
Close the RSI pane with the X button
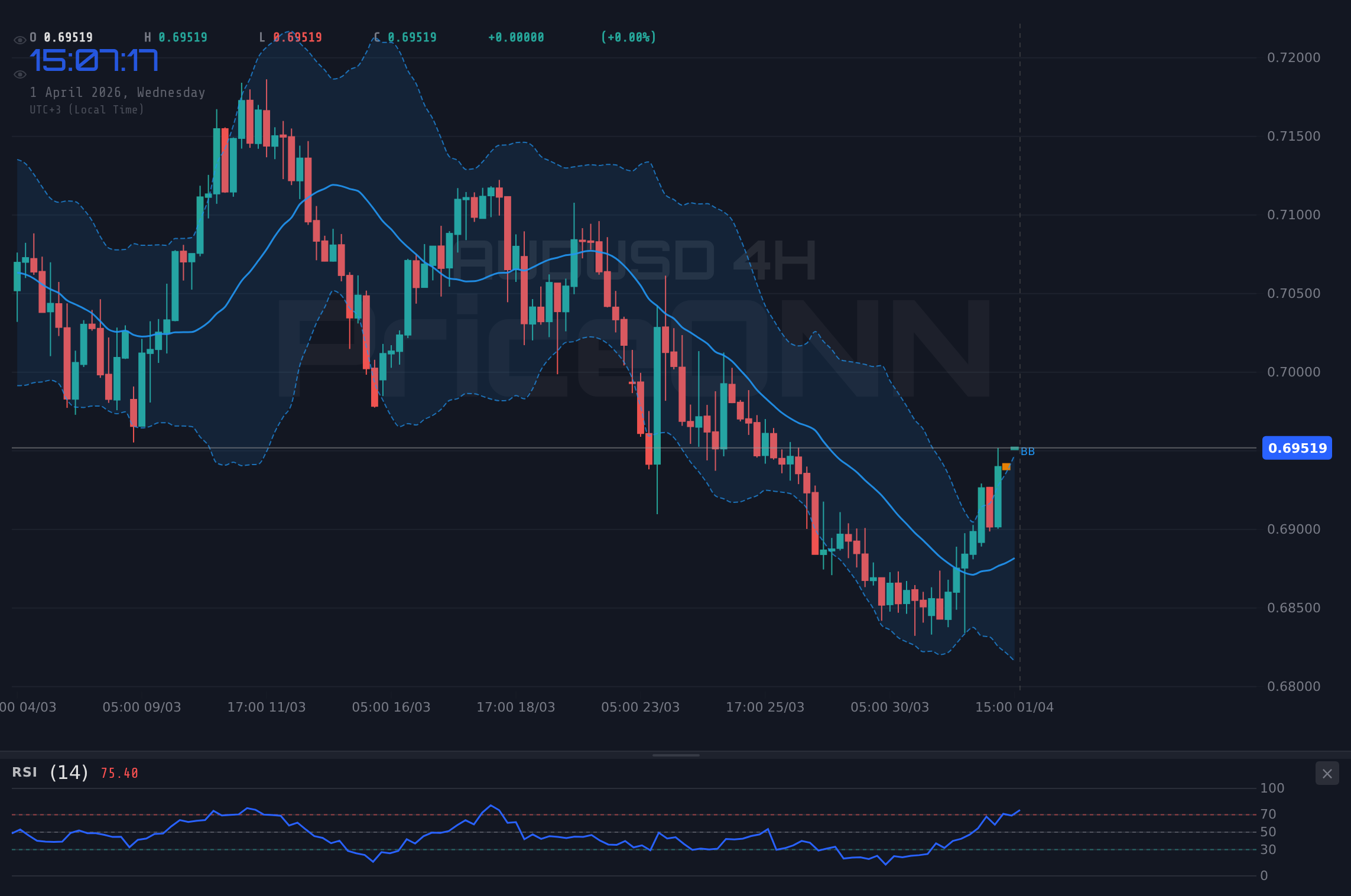tap(1327, 774)
